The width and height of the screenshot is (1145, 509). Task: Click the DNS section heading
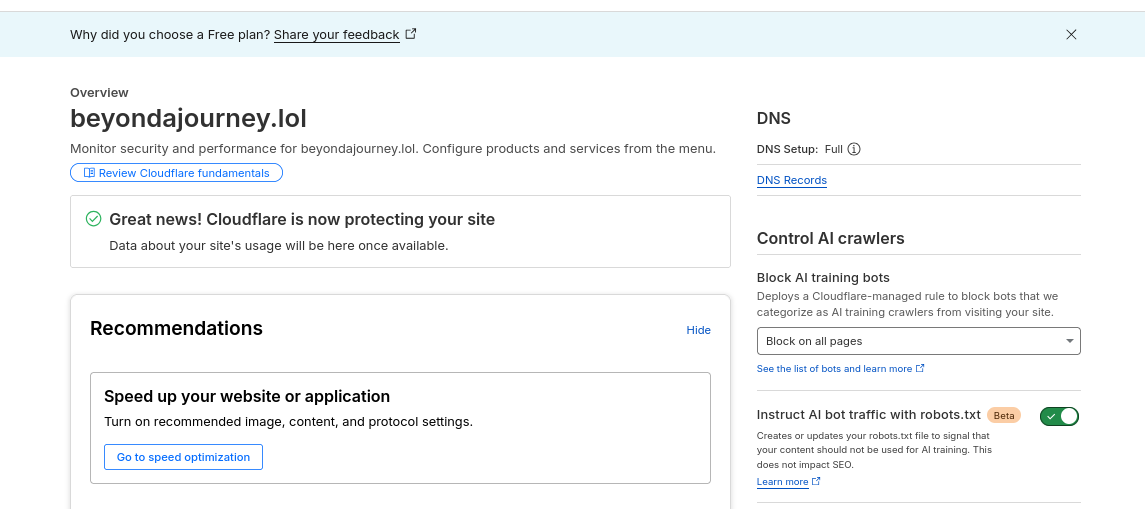773,118
